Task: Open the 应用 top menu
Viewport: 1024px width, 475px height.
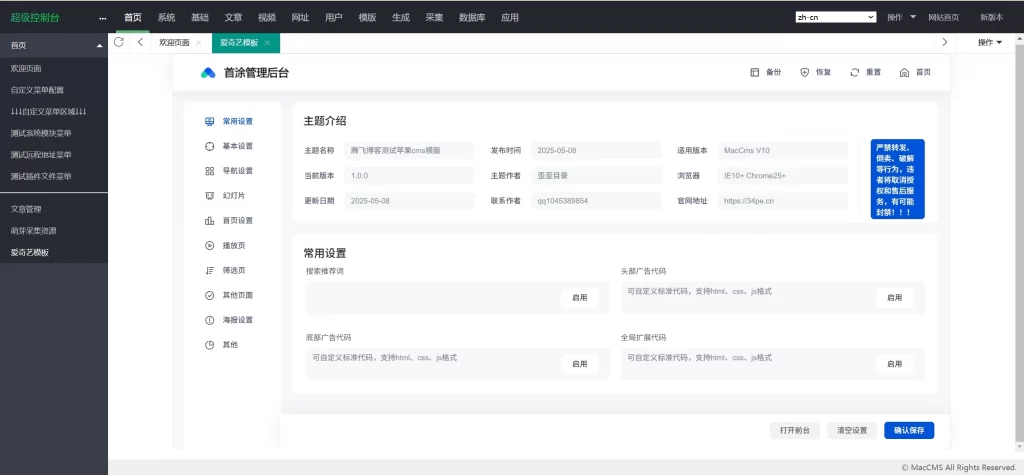Action: point(509,18)
